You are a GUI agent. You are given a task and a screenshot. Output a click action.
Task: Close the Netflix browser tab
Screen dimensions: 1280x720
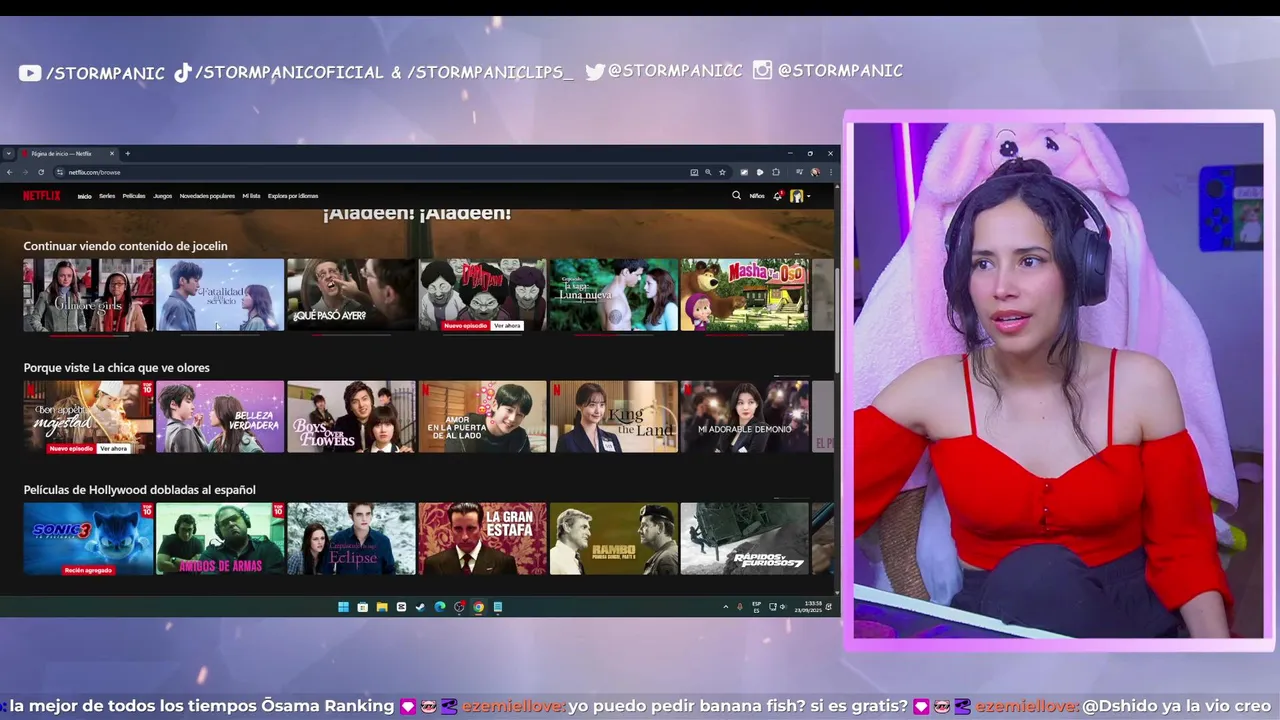coord(112,153)
